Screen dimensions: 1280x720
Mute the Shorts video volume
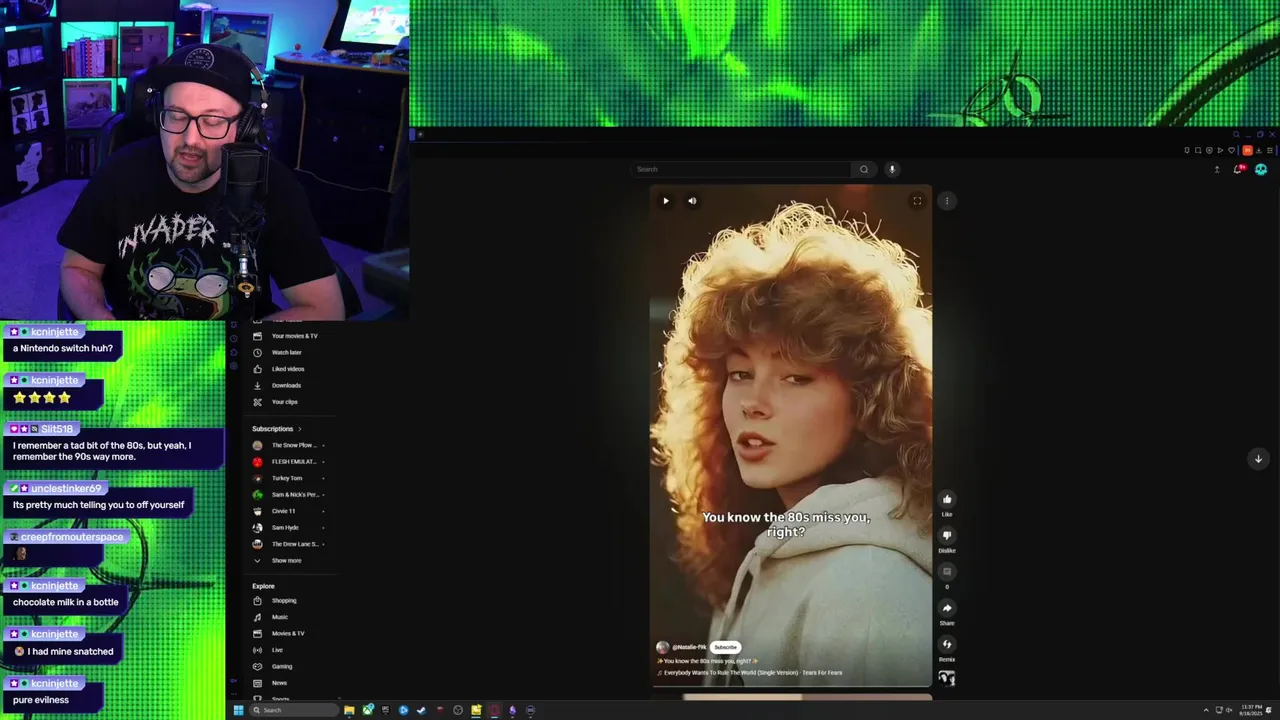(x=692, y=201)
